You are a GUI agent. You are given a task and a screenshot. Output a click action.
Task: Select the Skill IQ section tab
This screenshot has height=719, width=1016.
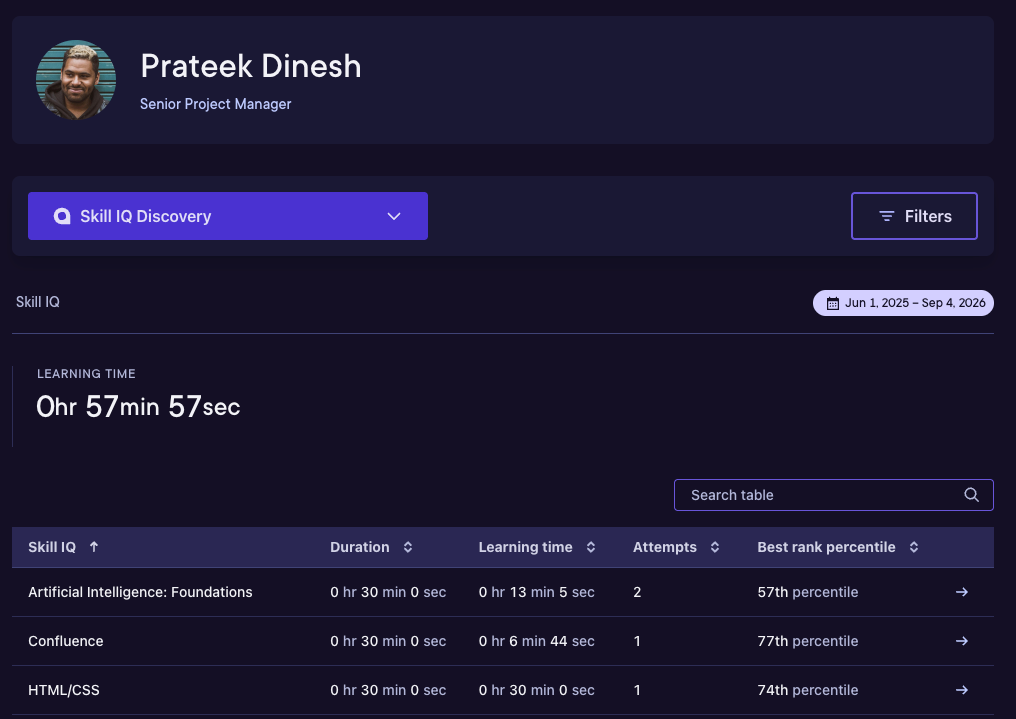click(x=38, y=302)
